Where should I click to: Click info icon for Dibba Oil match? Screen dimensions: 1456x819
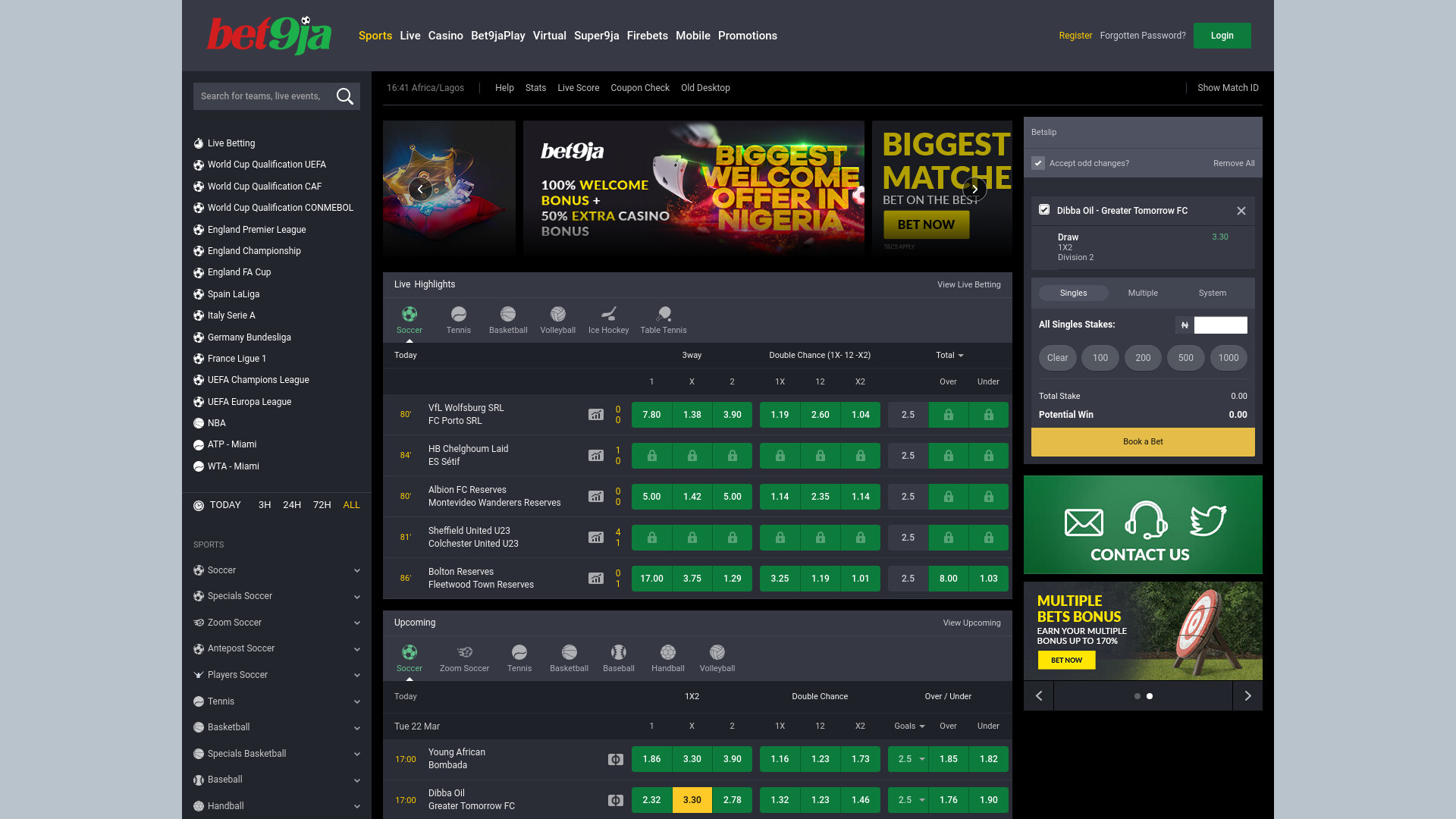pos(616,800)
